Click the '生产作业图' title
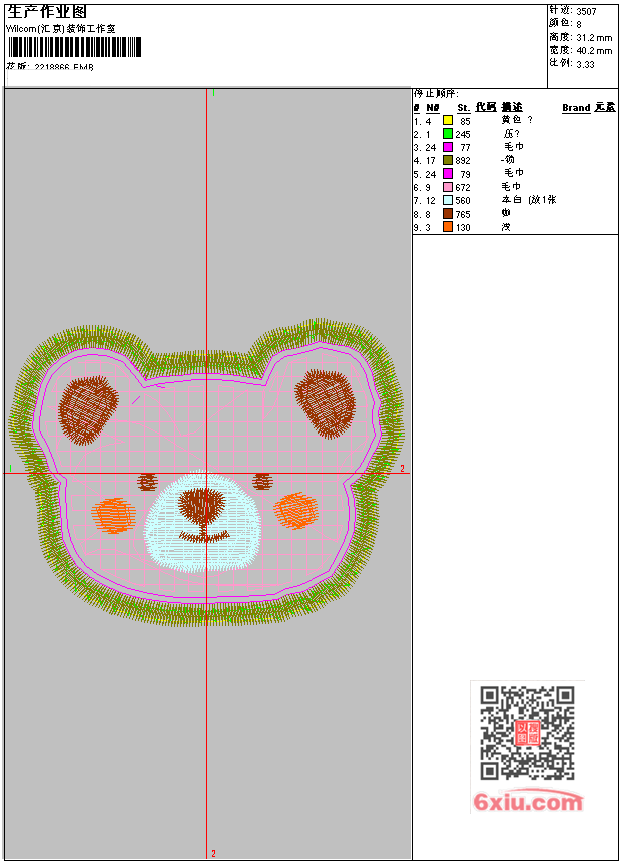 coord(40,11)
